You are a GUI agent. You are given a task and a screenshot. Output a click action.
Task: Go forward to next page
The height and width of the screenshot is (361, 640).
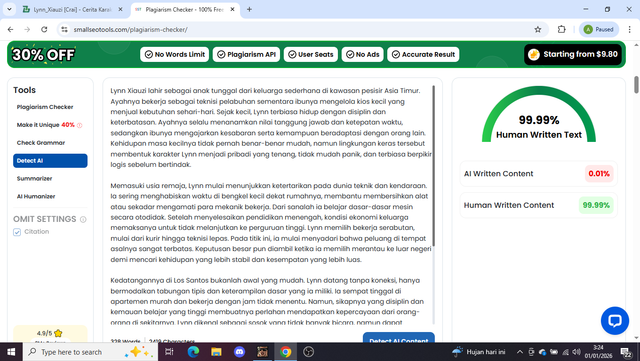point(27,29)
